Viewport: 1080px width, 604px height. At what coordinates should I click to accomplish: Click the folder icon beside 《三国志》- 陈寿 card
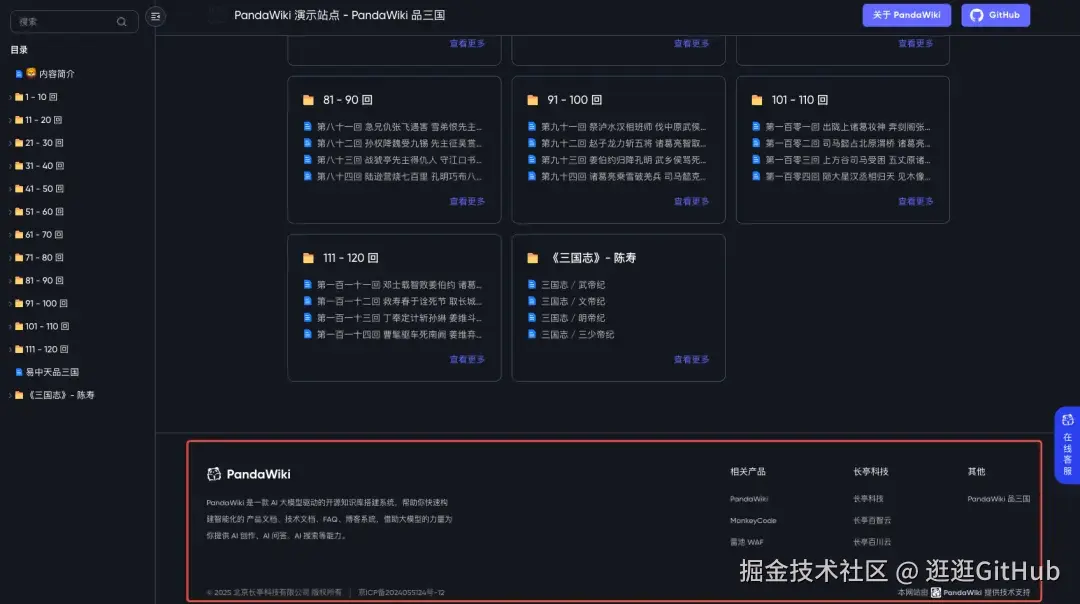533,257
